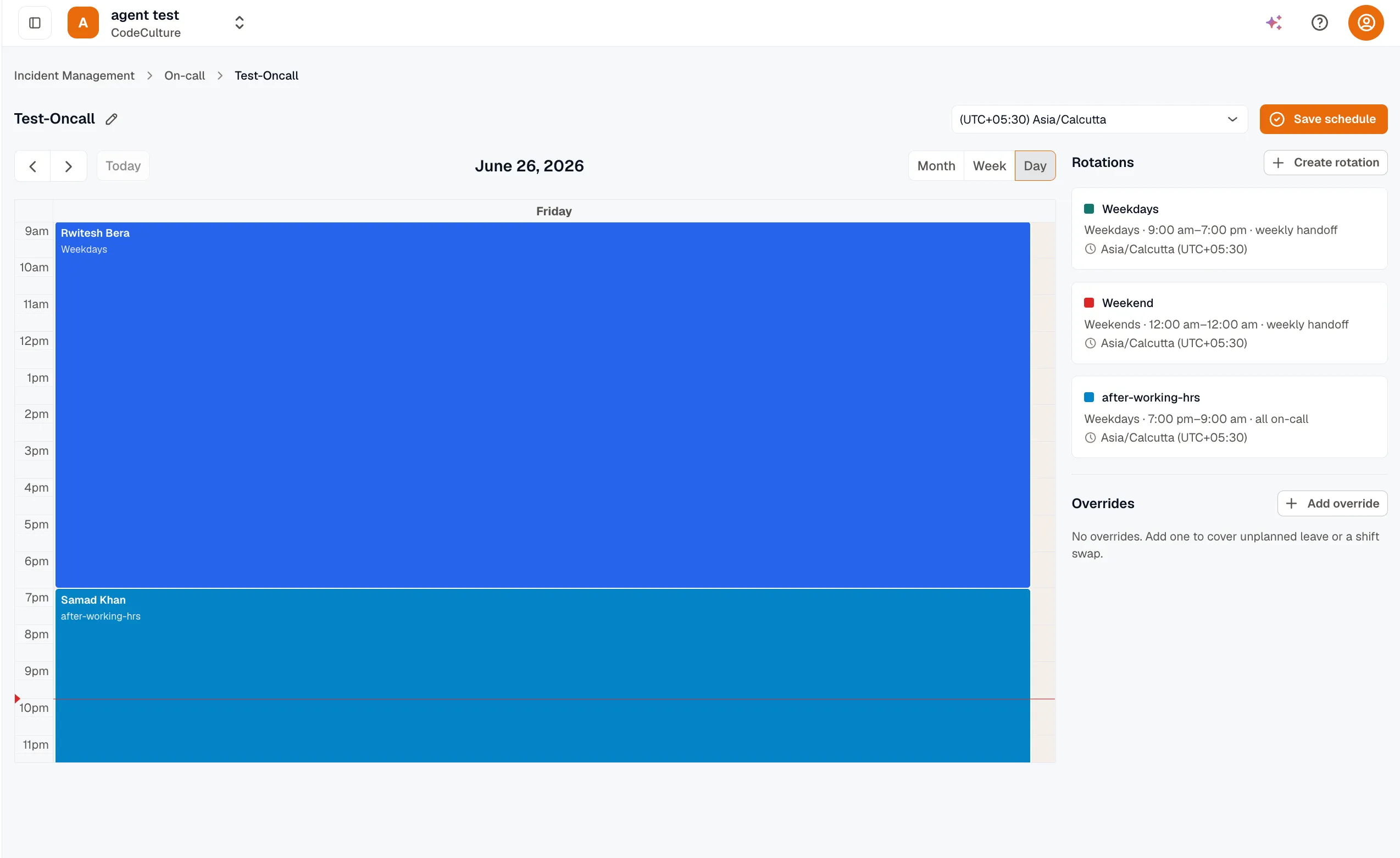Switch calendar to Month view

[936, 166]
